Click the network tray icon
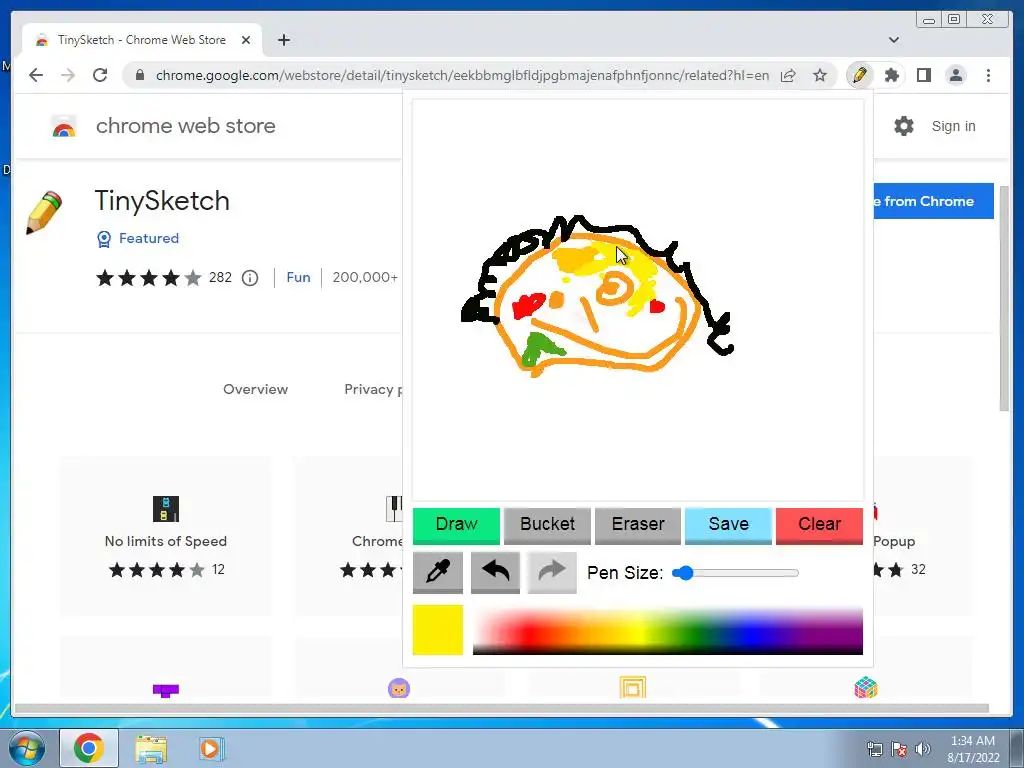The height and width of the screenshot is (768, 1024). click(874, 749)
